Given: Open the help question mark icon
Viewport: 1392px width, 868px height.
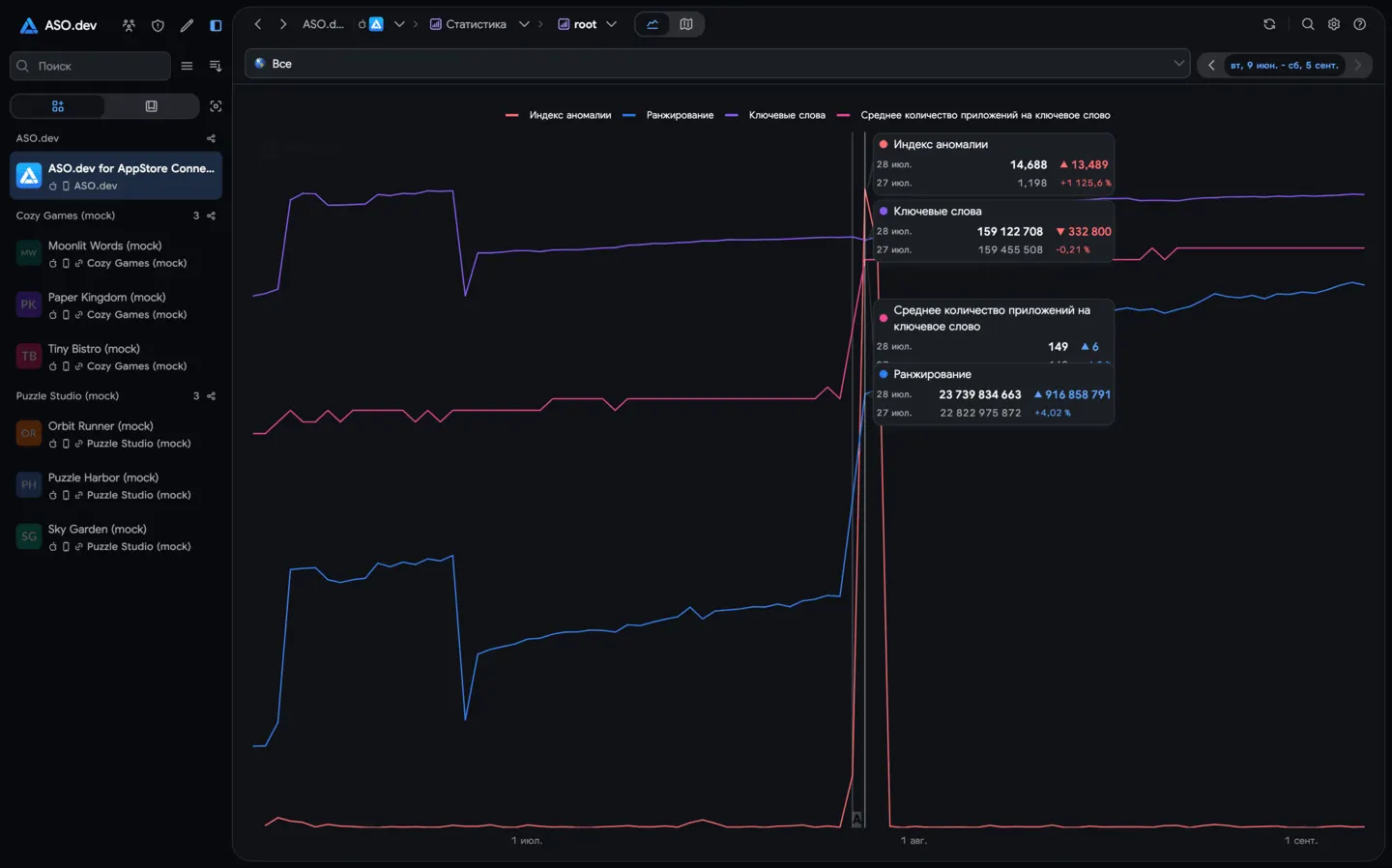Looking at the screenshot, I should click(1360, 24).
